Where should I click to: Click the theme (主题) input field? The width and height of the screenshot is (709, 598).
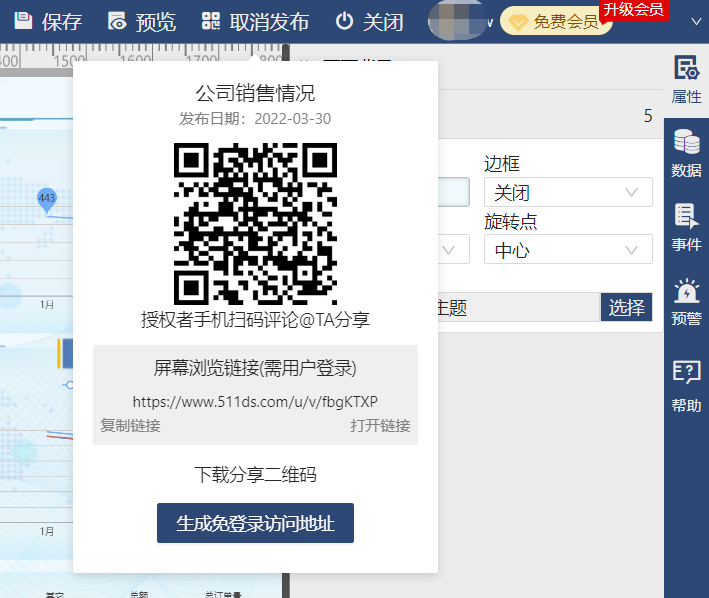click(x=519, y=307)
